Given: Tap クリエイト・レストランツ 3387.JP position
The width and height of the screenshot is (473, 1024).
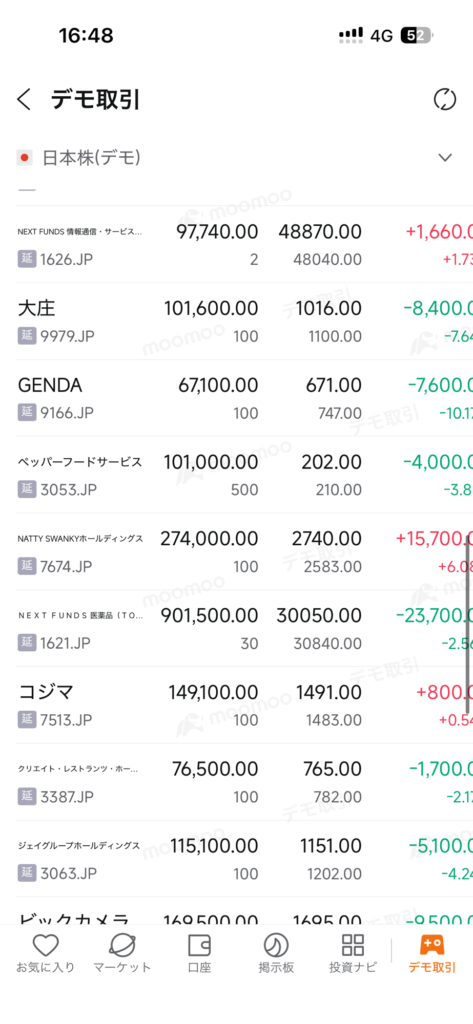Looking at the screenshot, I should [244, 782].
